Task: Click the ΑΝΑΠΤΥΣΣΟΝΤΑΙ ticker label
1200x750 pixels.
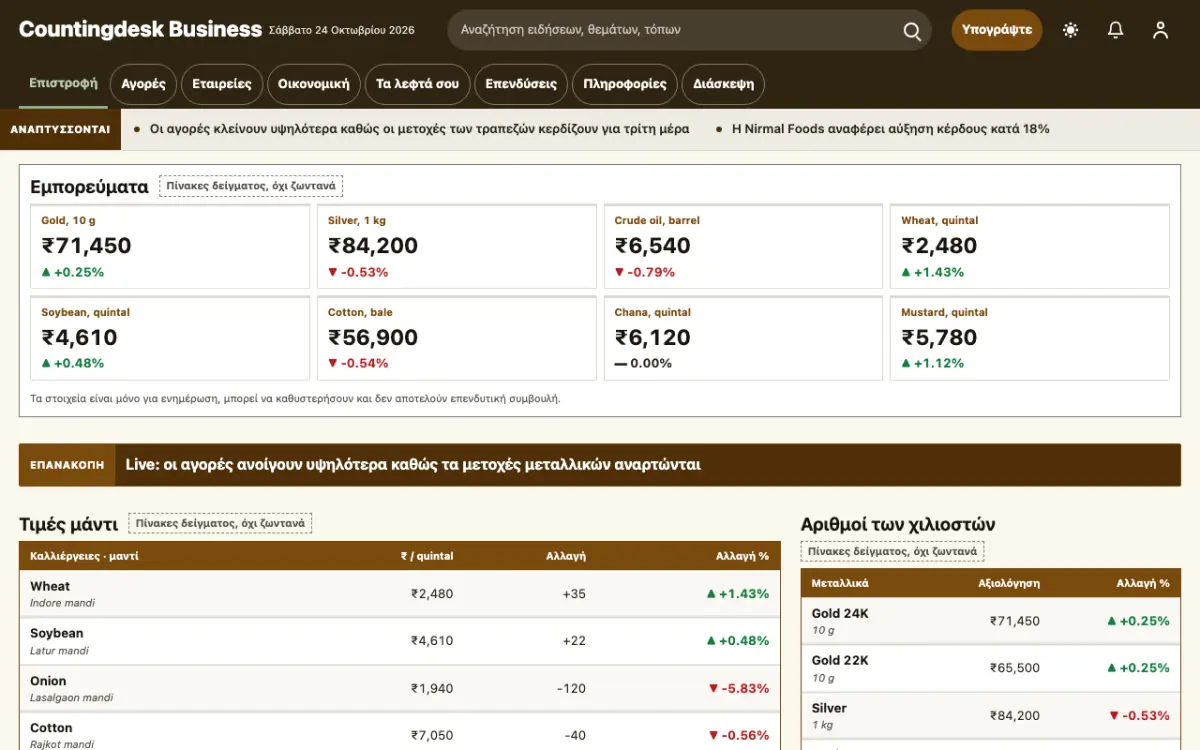Action: coord(60,129)
